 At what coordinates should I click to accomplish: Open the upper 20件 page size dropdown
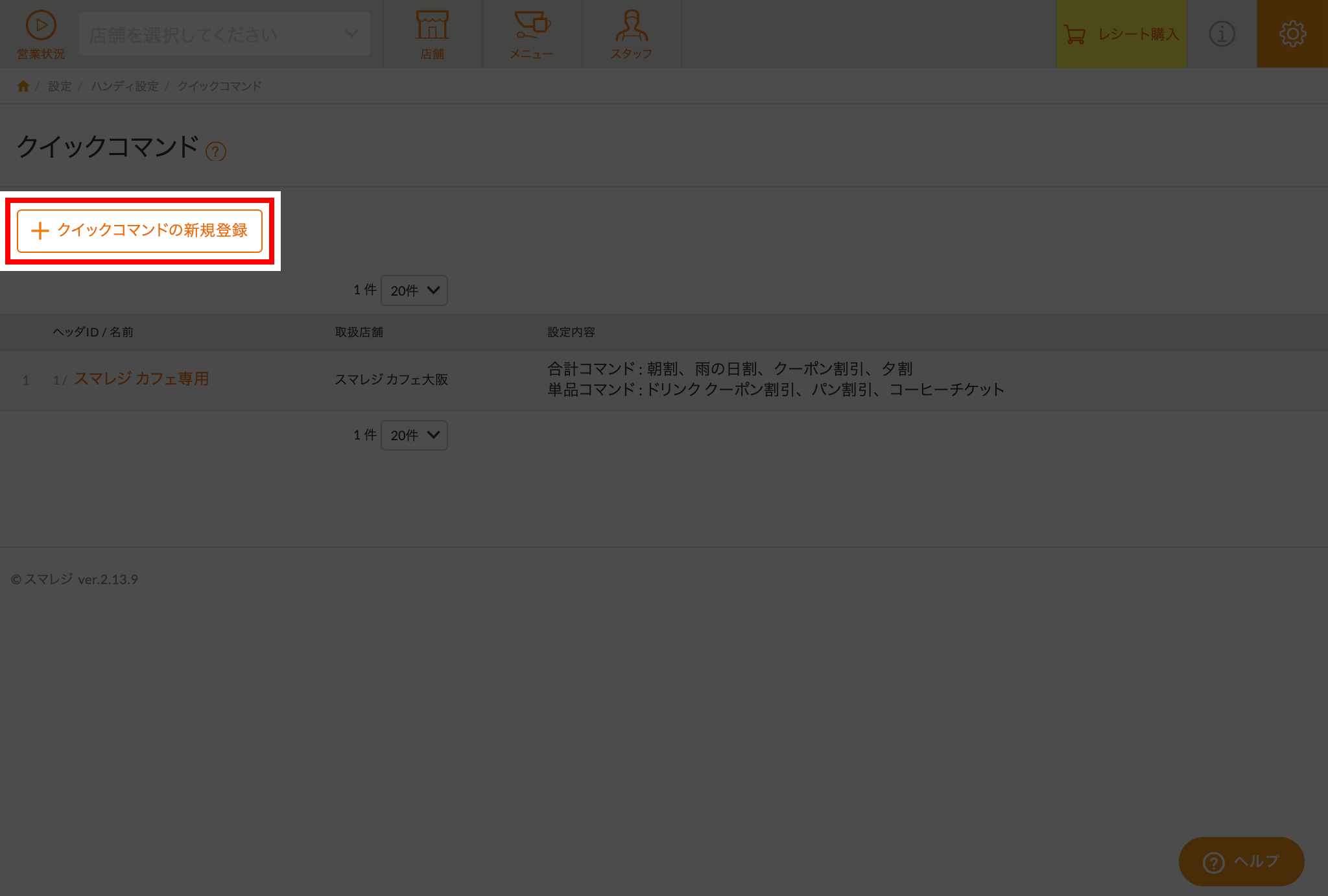coord(414,290)
